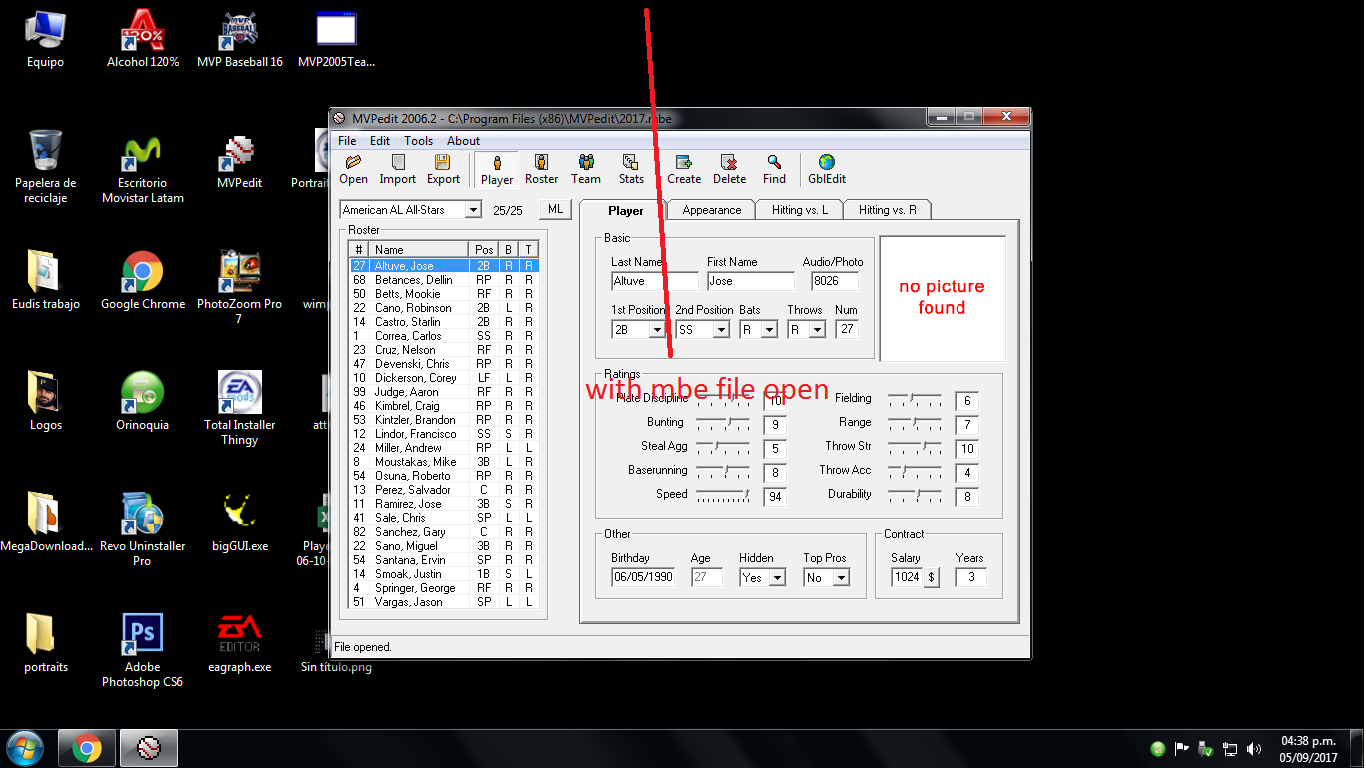Switch to the Roster view icon
1366x768 pixels.
click(x=541, y=169)
